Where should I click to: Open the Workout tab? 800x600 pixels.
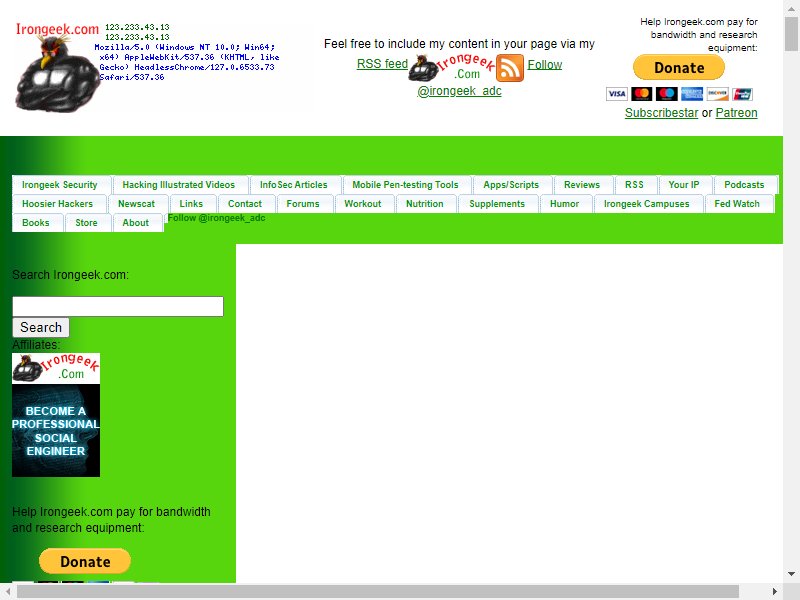click(x=363, y=204)
